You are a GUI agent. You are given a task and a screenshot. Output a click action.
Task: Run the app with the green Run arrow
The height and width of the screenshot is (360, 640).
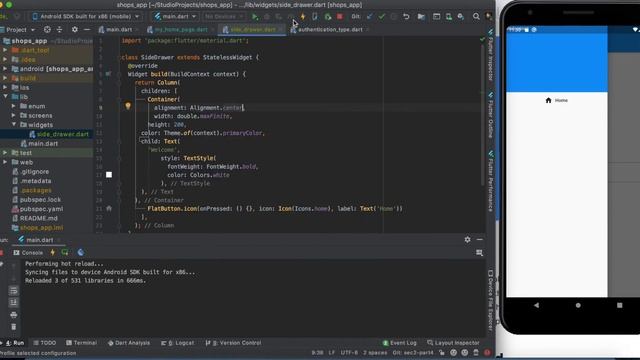tap(255, 17)
